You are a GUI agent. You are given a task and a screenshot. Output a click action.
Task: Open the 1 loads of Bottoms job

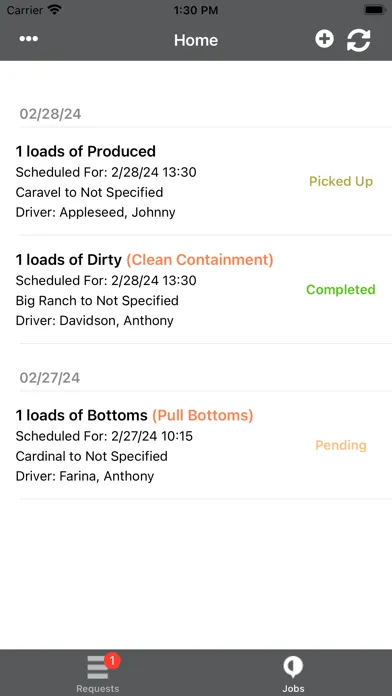[196, 445]
